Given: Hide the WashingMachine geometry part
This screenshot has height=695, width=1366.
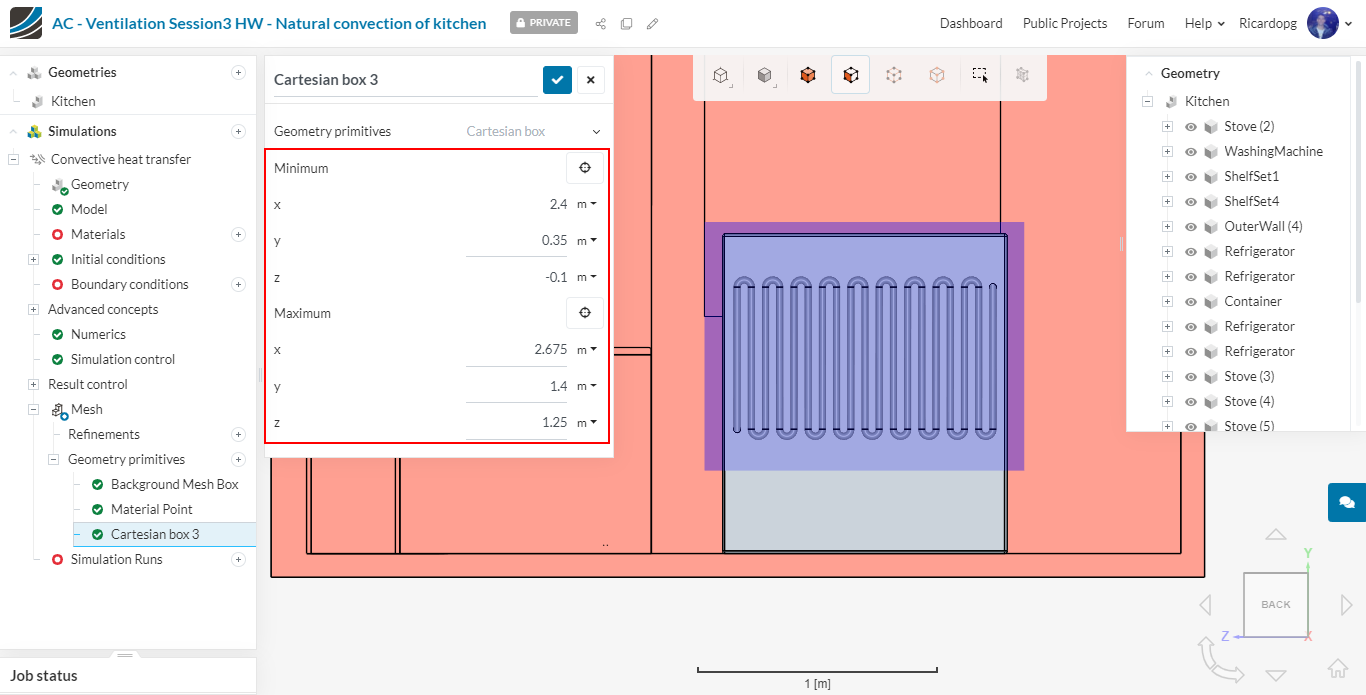Looking at the screenshot, I should (1190, 152).
